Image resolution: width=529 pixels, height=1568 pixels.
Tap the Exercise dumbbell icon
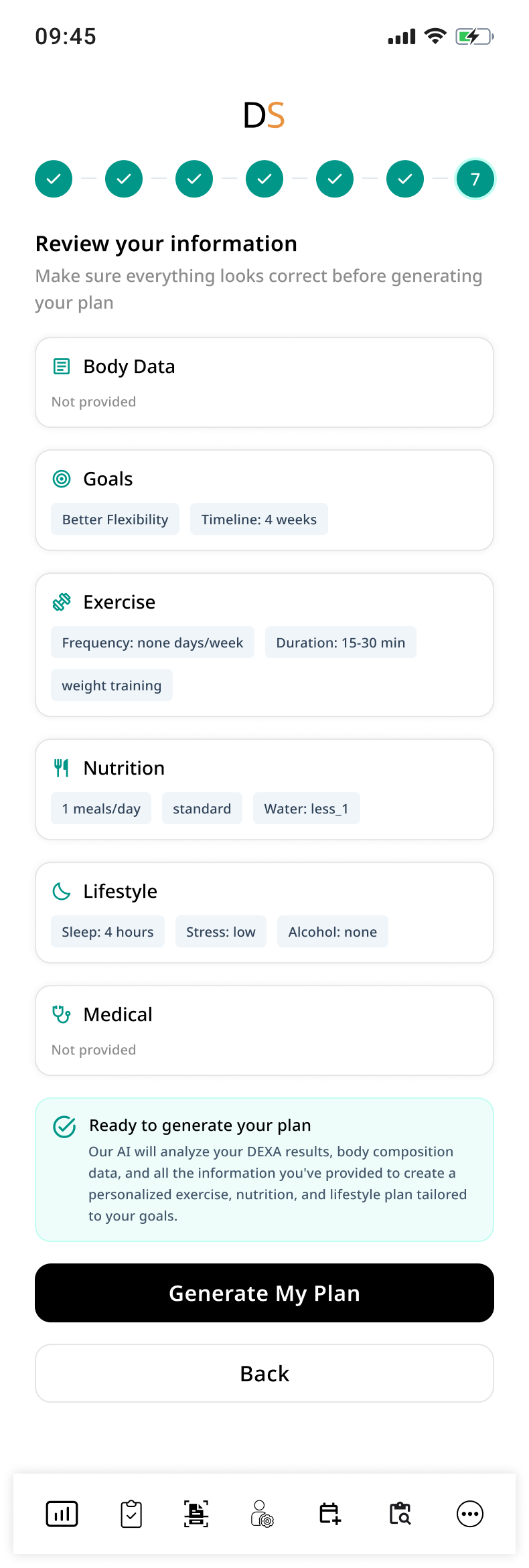pyautogui.click(x=62, y=602)
